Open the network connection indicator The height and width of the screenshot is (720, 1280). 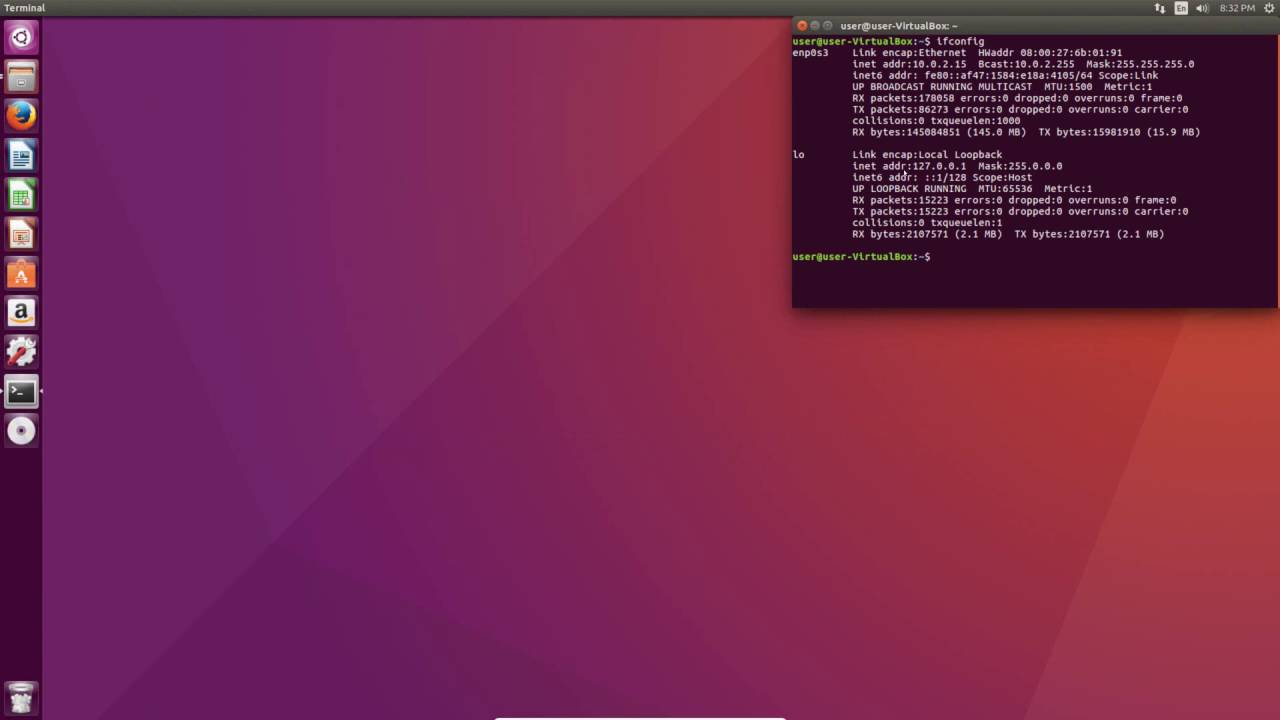1160,8
